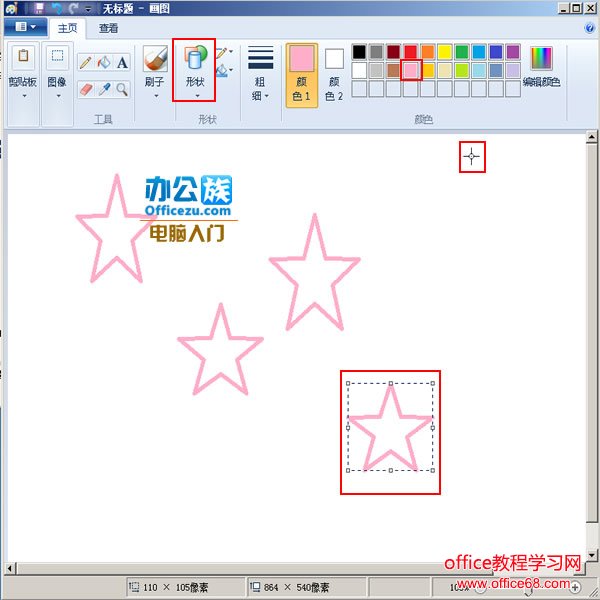Open the Quick Access Toolbar customize arrow

click(x=88, y=8)
